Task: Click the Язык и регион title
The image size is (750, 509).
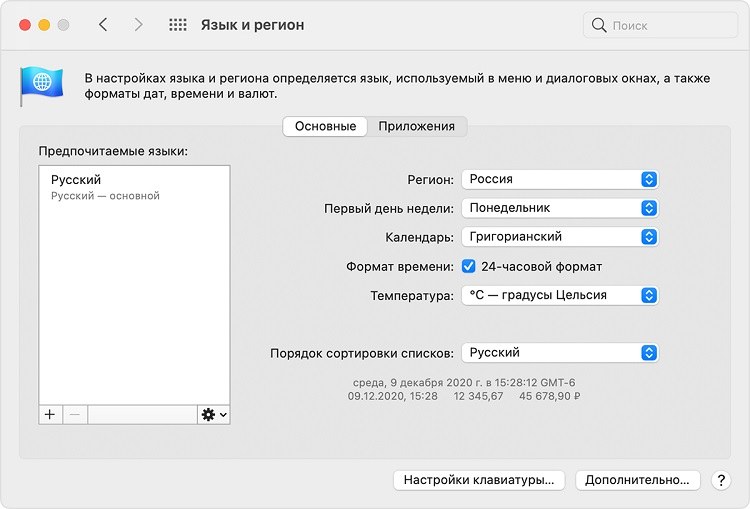Action: pos(253,25)
